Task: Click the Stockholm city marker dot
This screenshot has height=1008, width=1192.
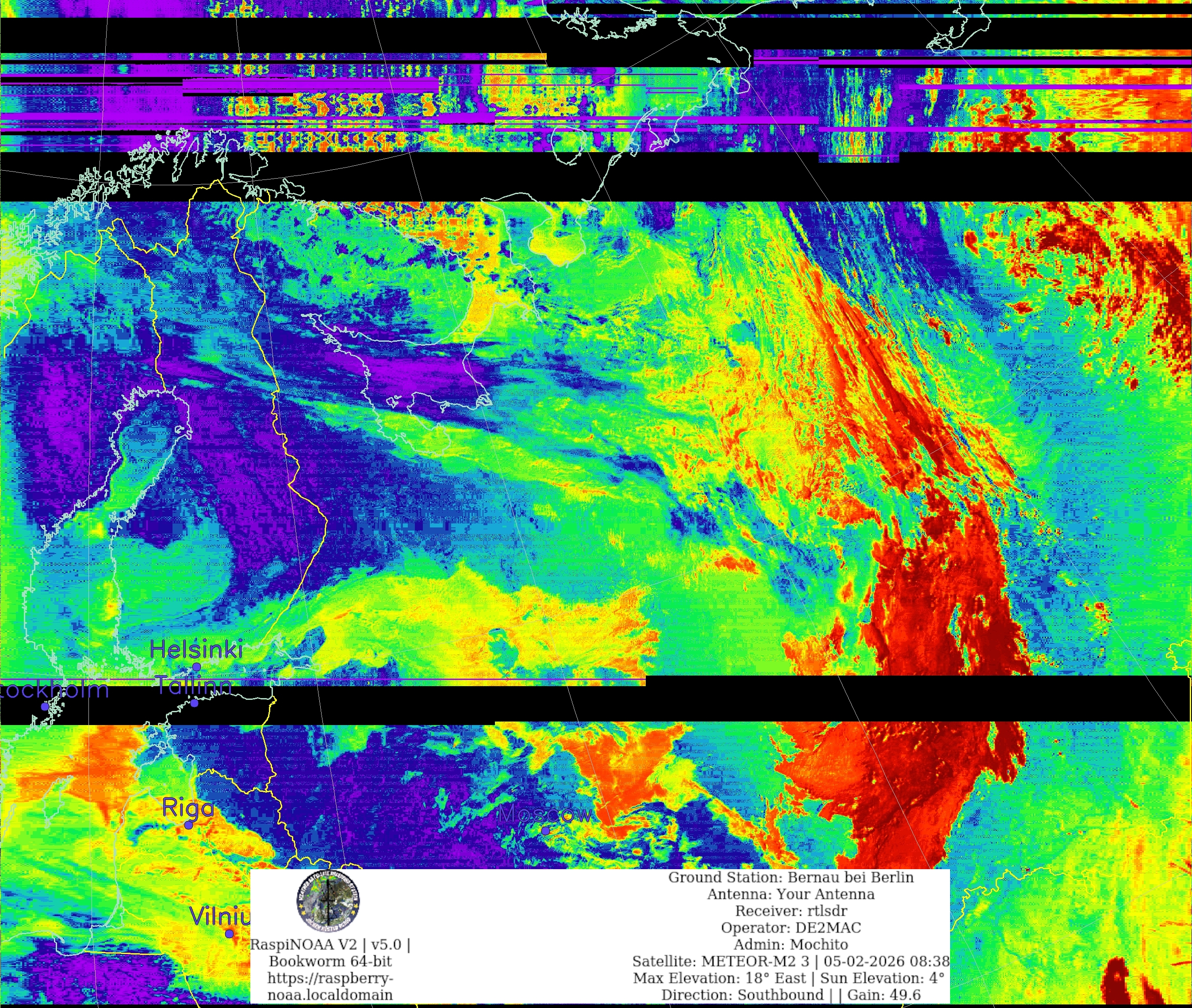Action: 45,706
